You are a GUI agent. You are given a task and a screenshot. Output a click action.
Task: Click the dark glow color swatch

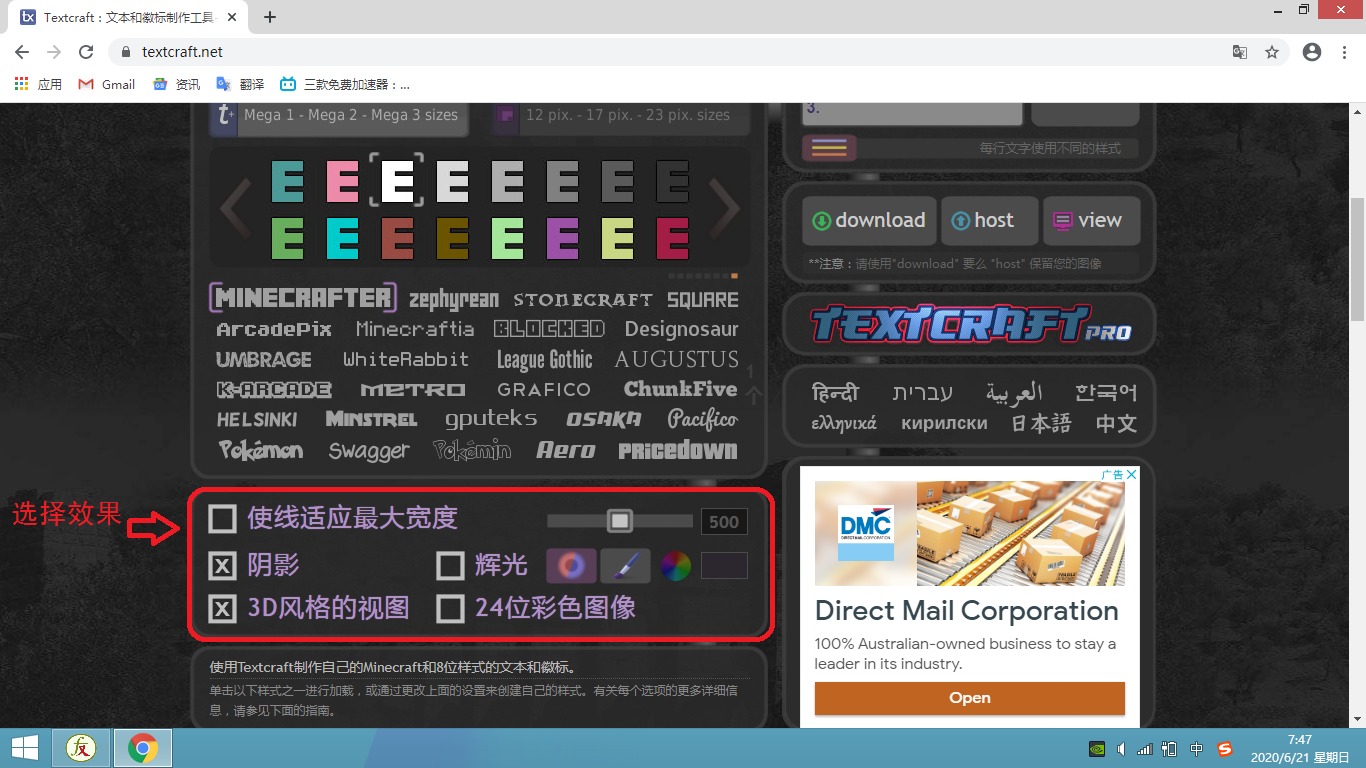point(724,566)
